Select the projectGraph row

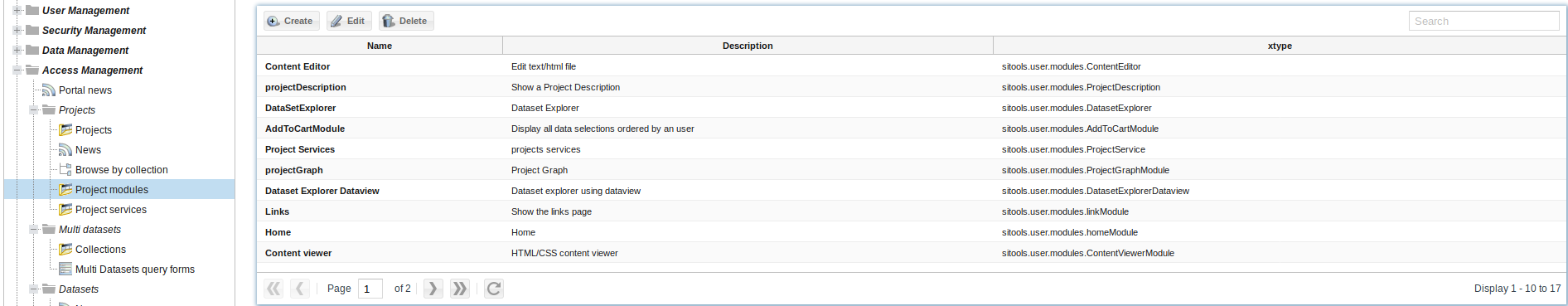click(x=912, y=170)
